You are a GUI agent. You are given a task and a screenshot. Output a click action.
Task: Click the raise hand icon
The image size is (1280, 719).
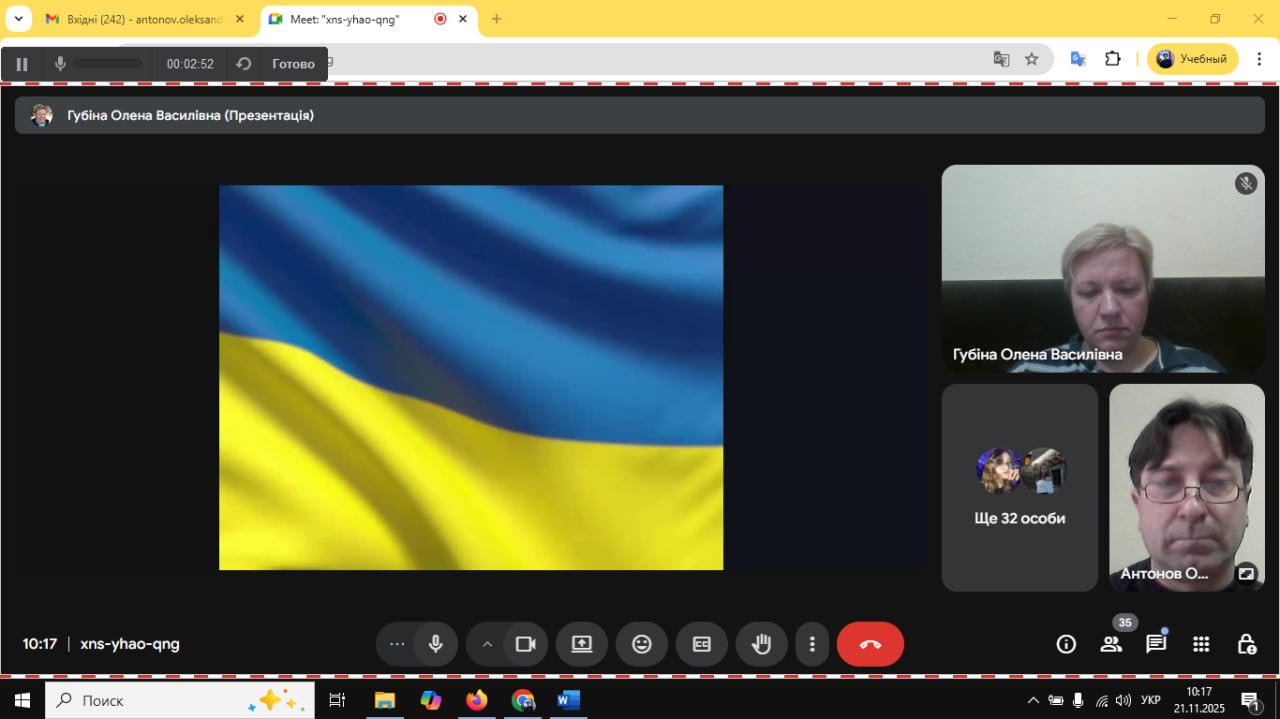(x=761, y=644)
